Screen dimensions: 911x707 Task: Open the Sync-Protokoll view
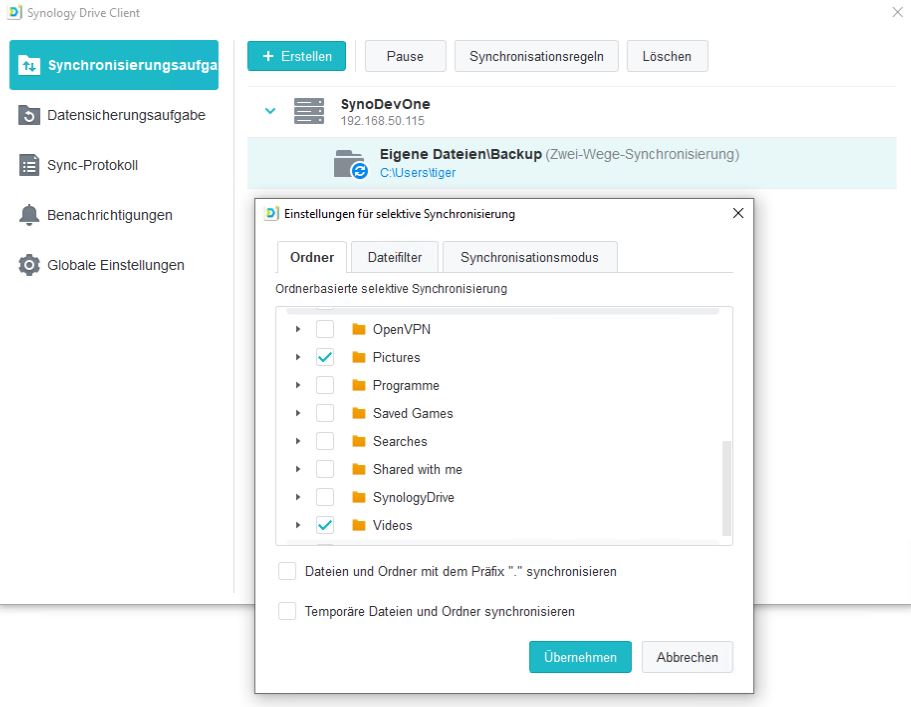click(x=29, y=165)
